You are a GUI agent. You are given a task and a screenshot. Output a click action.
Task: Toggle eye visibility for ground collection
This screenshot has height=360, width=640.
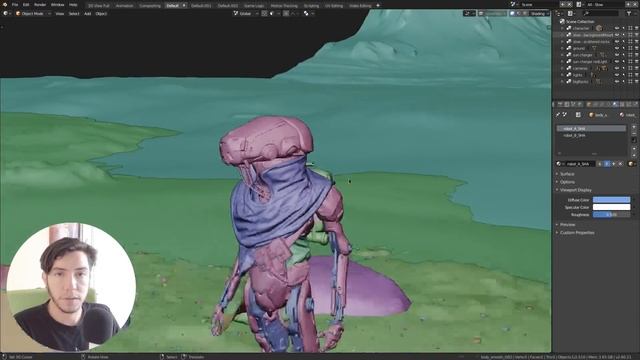[x=617, y=48]
